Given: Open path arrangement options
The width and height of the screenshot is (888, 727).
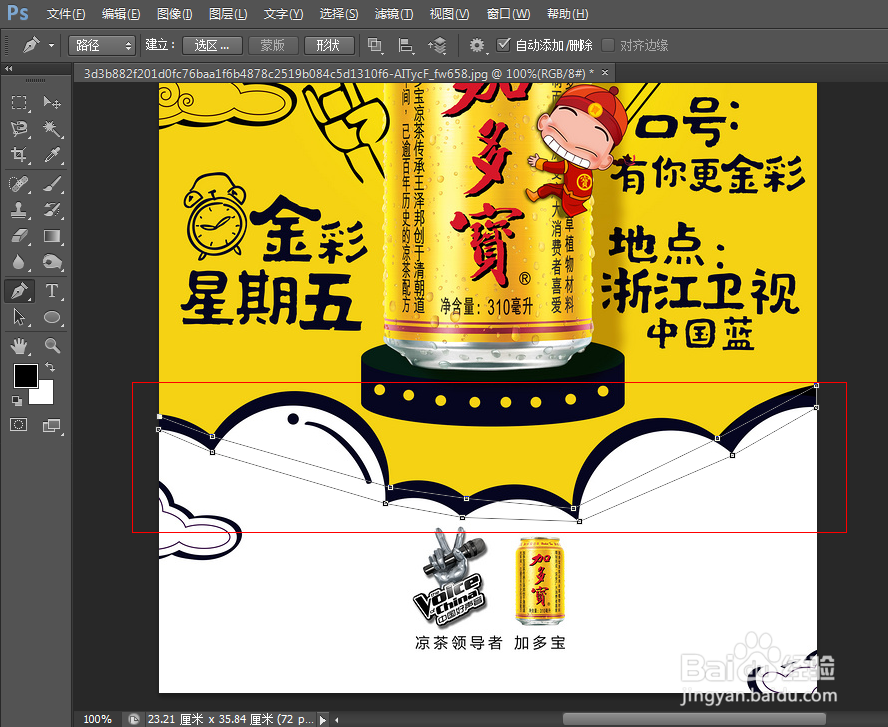Looking at the screenshot, I should (x=437, y=45).
